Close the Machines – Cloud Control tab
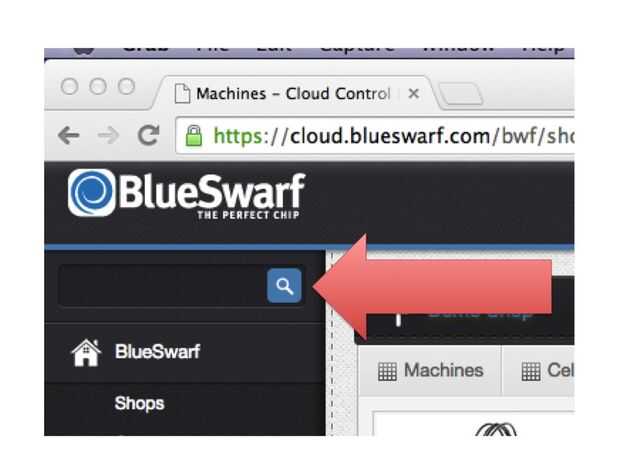Viewport: 620px width, 465px height. click(x=414, y=94)
